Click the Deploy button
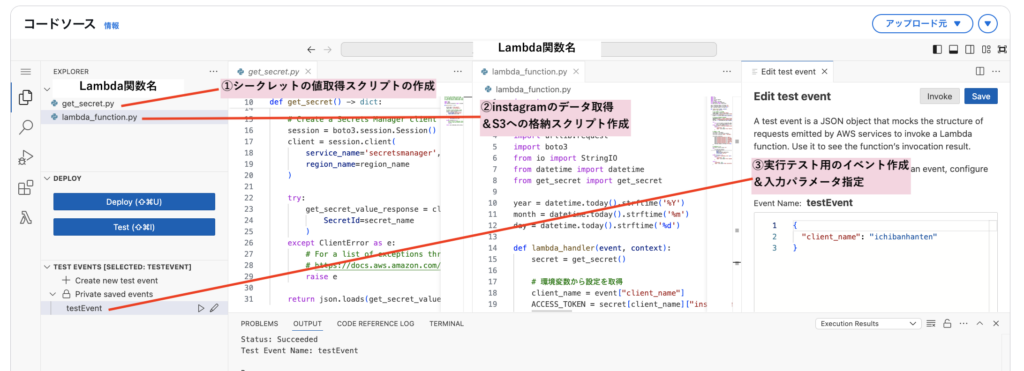This screenshot has width=1024, height=371. click(134, 202)
